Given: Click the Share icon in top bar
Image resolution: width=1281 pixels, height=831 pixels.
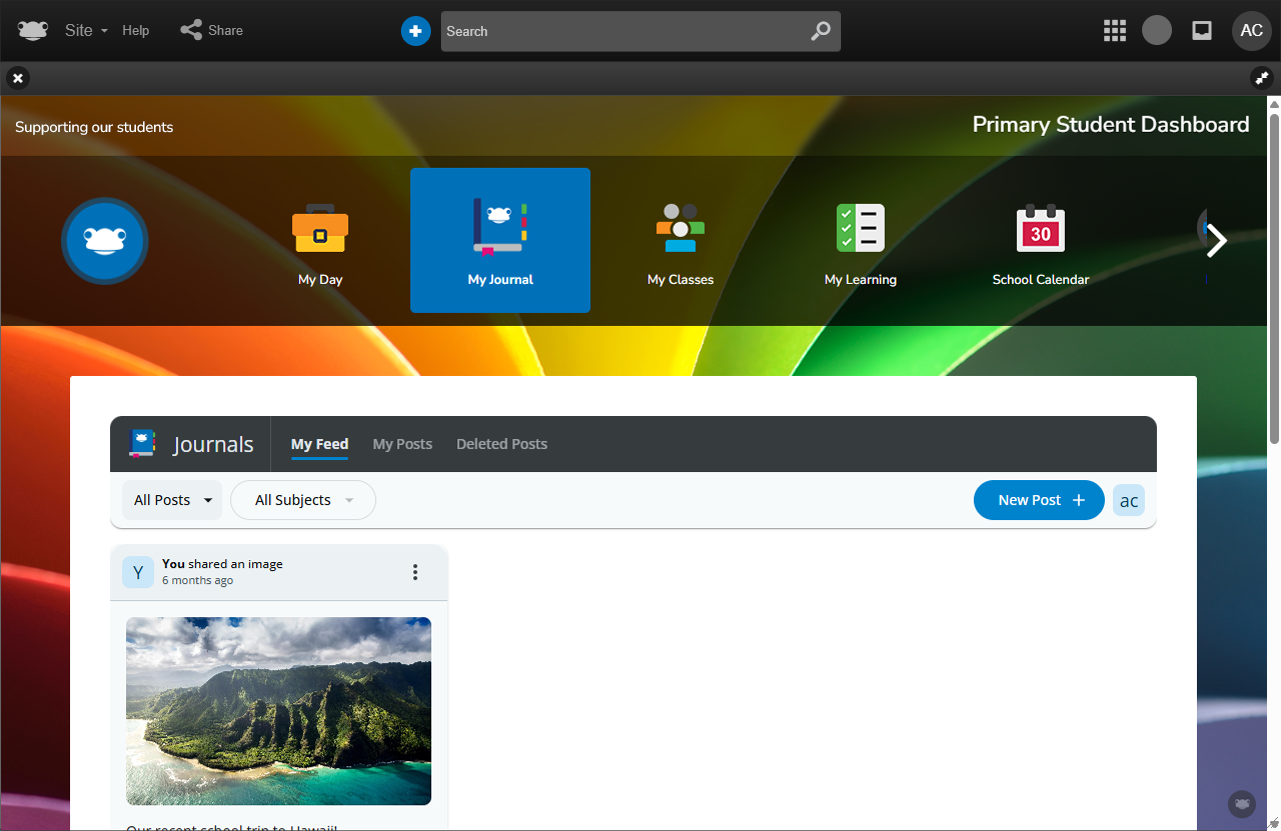Looking at the screenshot, I should (191, 30).
